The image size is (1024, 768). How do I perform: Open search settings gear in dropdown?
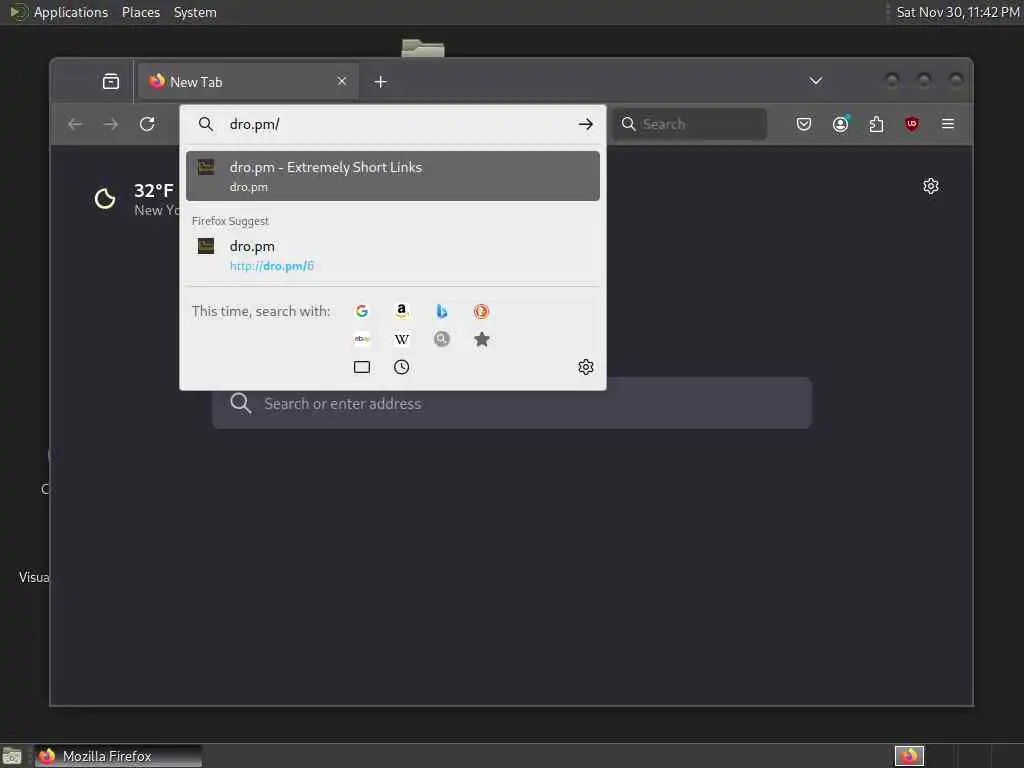(x=586, y=367)
